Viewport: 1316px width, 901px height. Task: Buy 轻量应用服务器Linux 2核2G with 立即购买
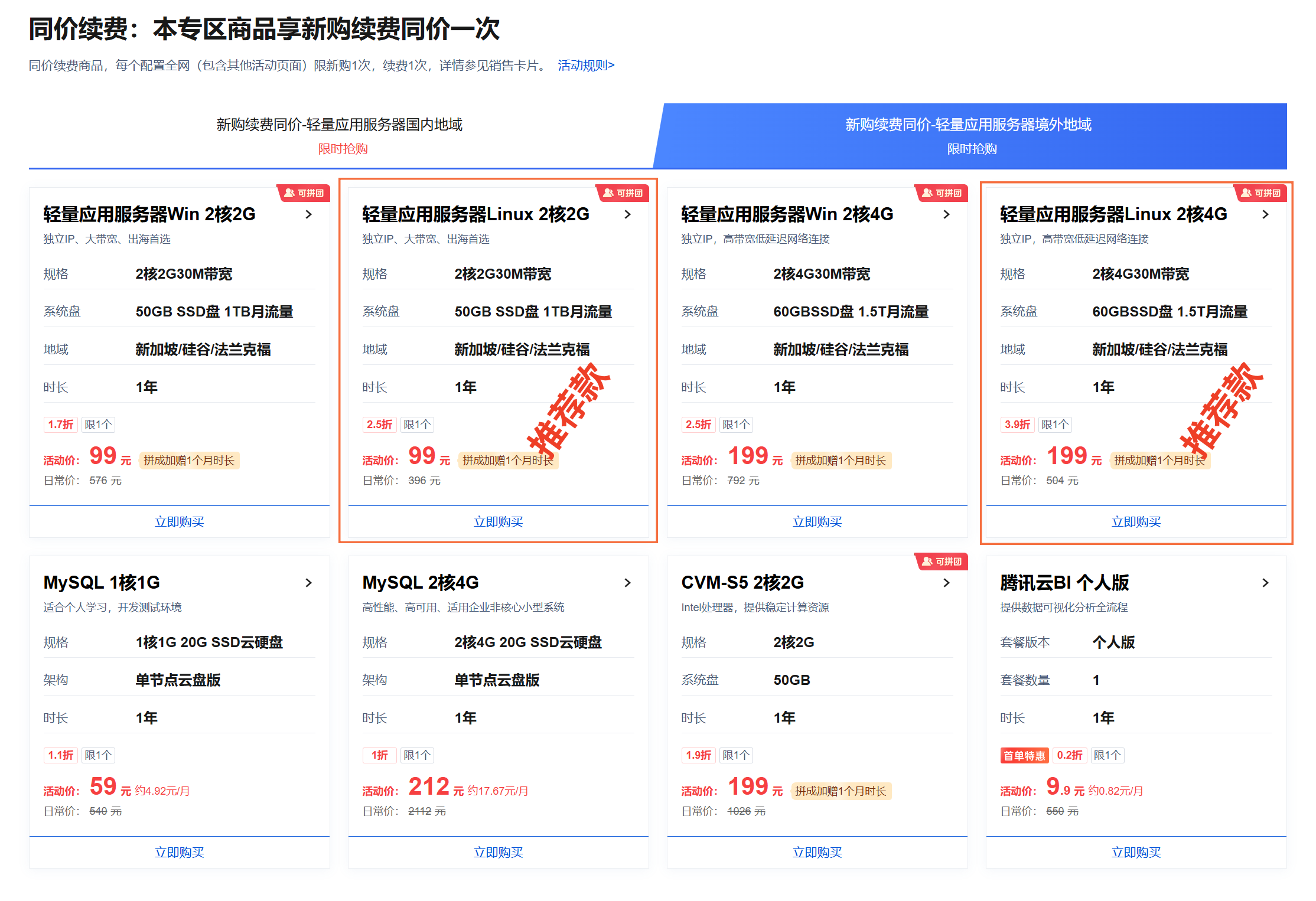tap(499, 522)
